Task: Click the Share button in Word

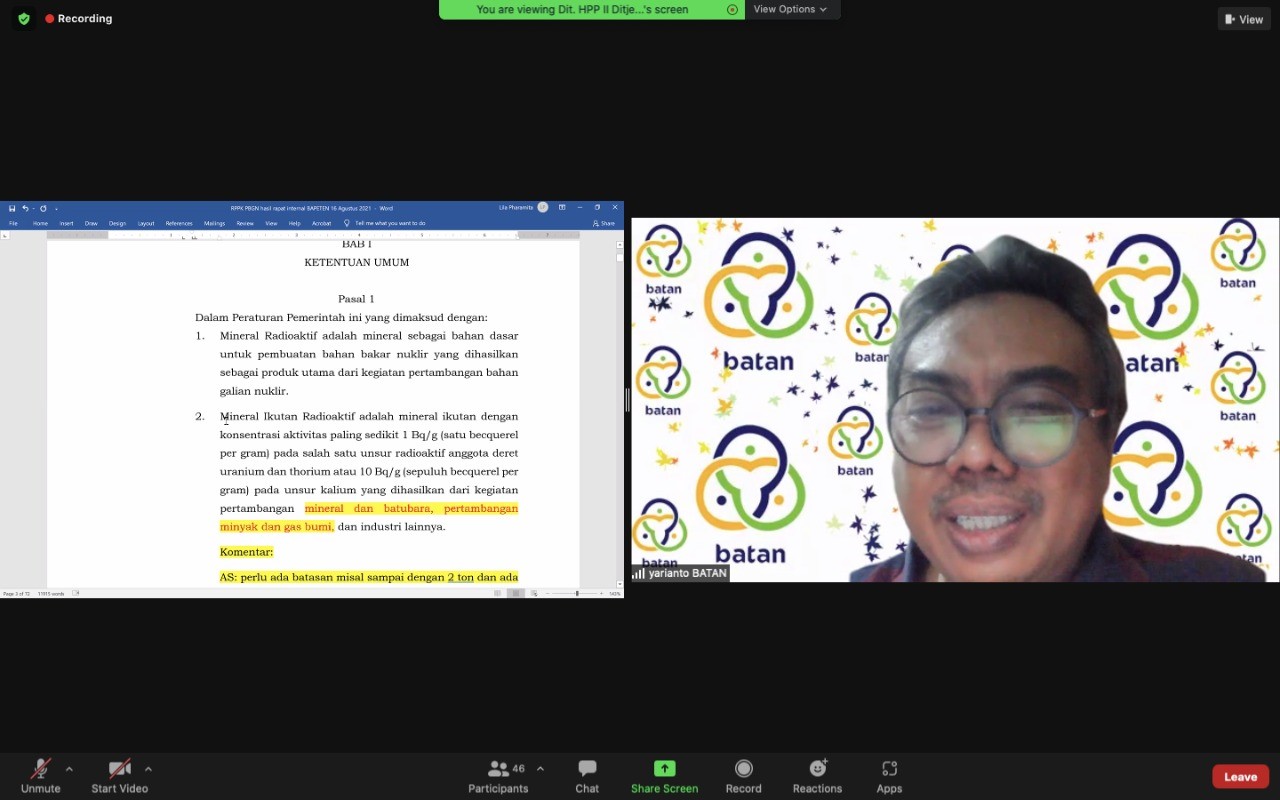Action: [604, 223]
